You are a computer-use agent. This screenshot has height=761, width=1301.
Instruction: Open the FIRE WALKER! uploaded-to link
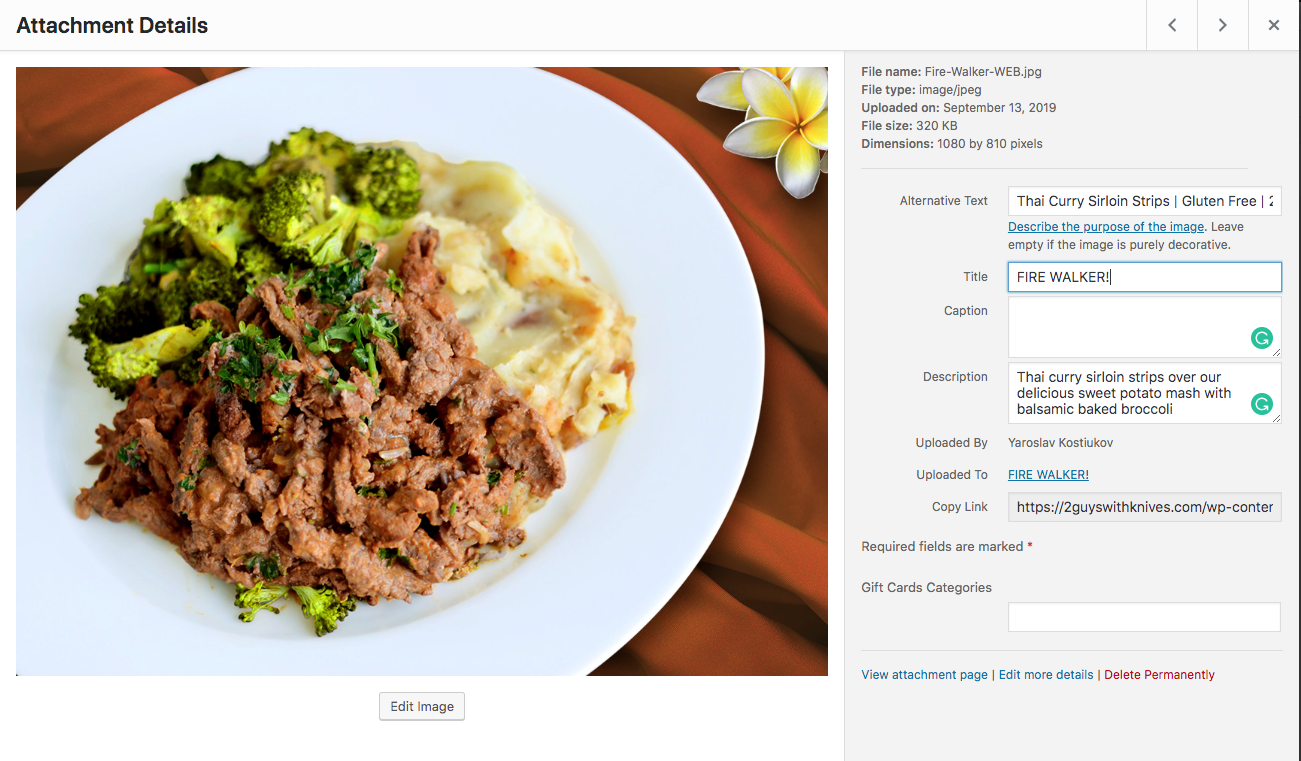click(1048, 475)
